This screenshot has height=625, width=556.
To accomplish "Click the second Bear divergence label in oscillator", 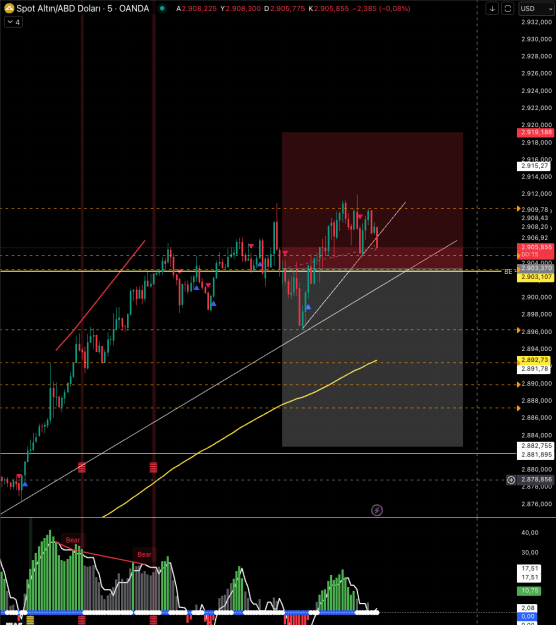I will point(144,554).
